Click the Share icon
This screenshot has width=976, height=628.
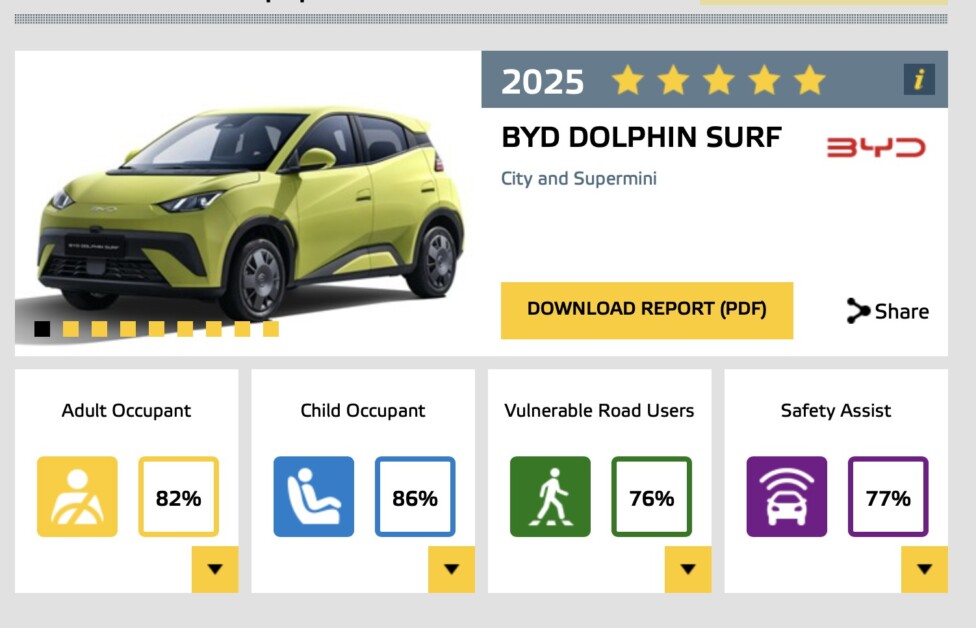(x=858, y=311)
